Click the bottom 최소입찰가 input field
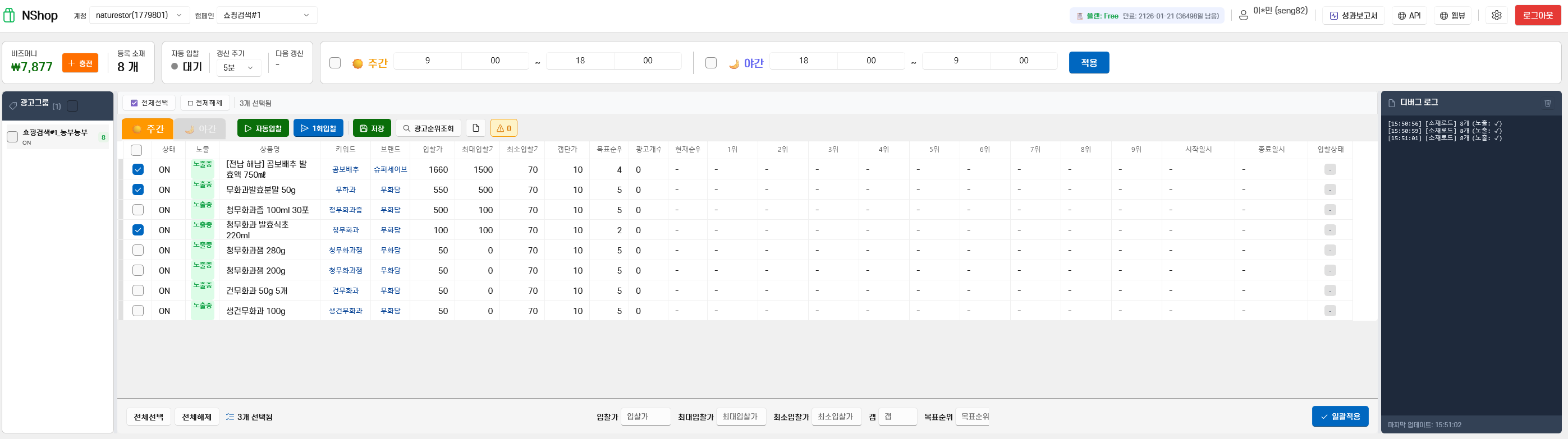 [x=836, y=417]
